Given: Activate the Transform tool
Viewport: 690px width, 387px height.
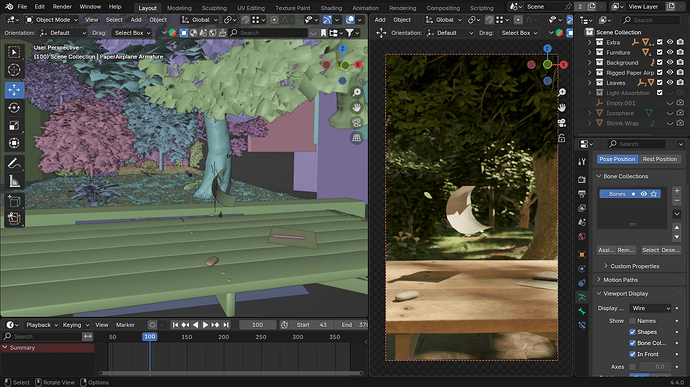Looking at the screenshot, I should tap(14, 143).
